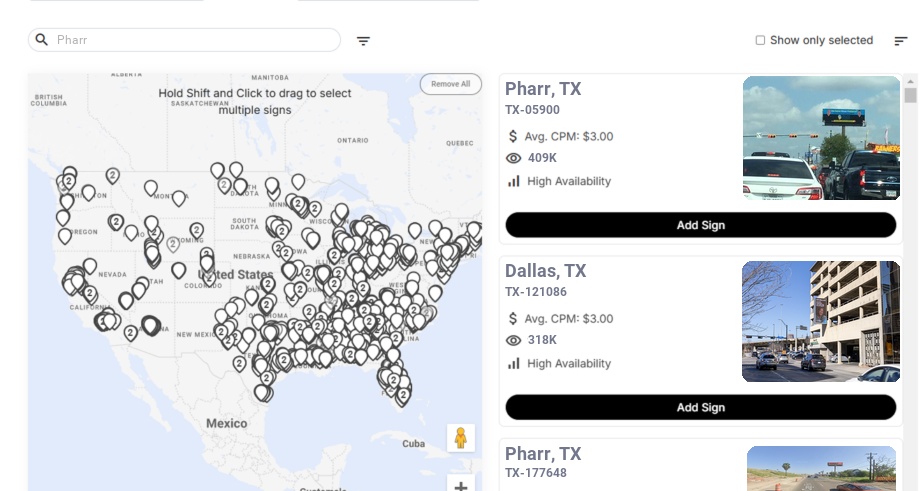Add the Pharr TX-05900 sign

click(700, 225)
